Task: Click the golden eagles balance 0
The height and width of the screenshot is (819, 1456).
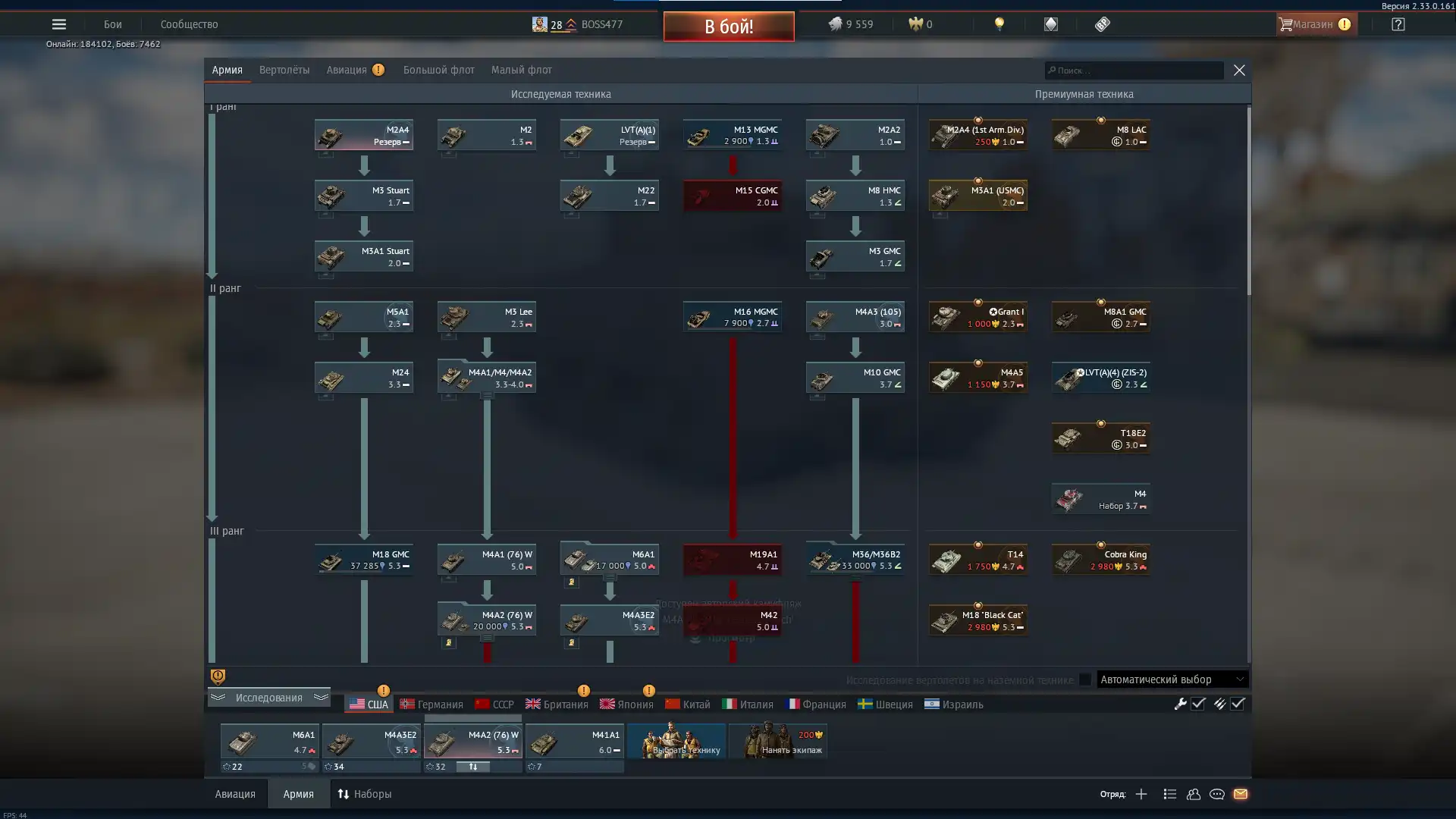Action: (x=921, y=24)
